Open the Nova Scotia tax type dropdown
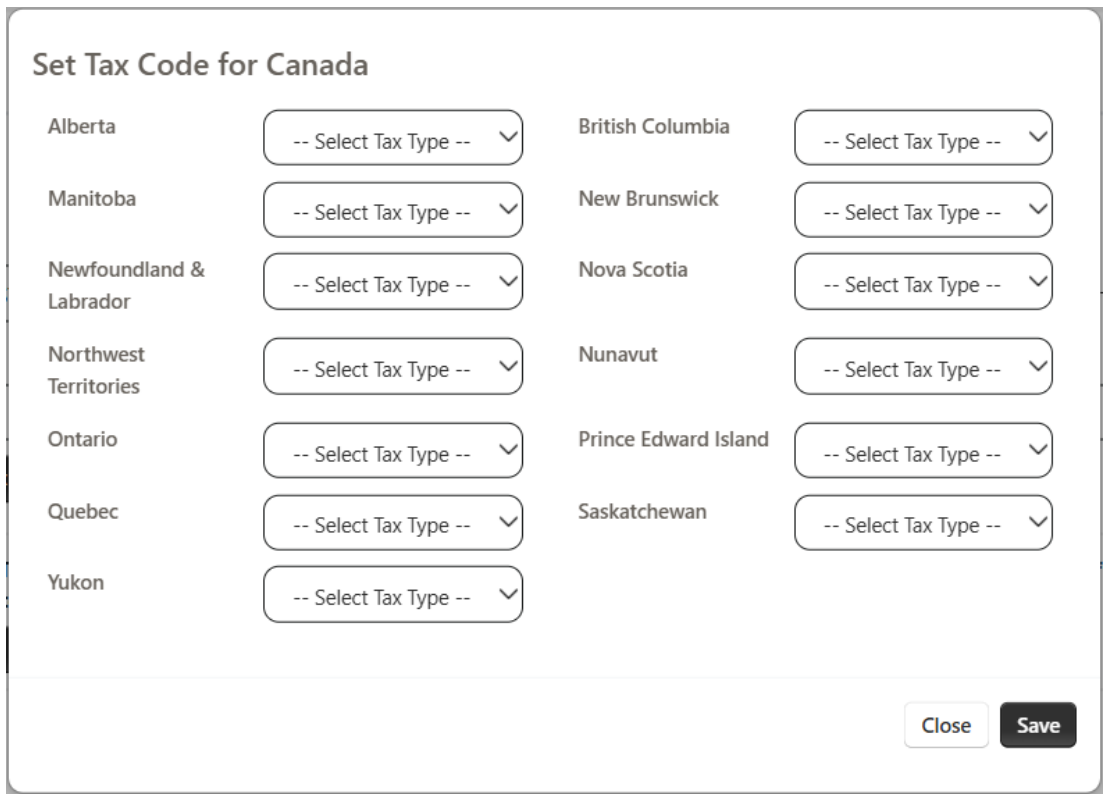The width and height of the screenshot is (1105, 794). [x=923, y=282]
